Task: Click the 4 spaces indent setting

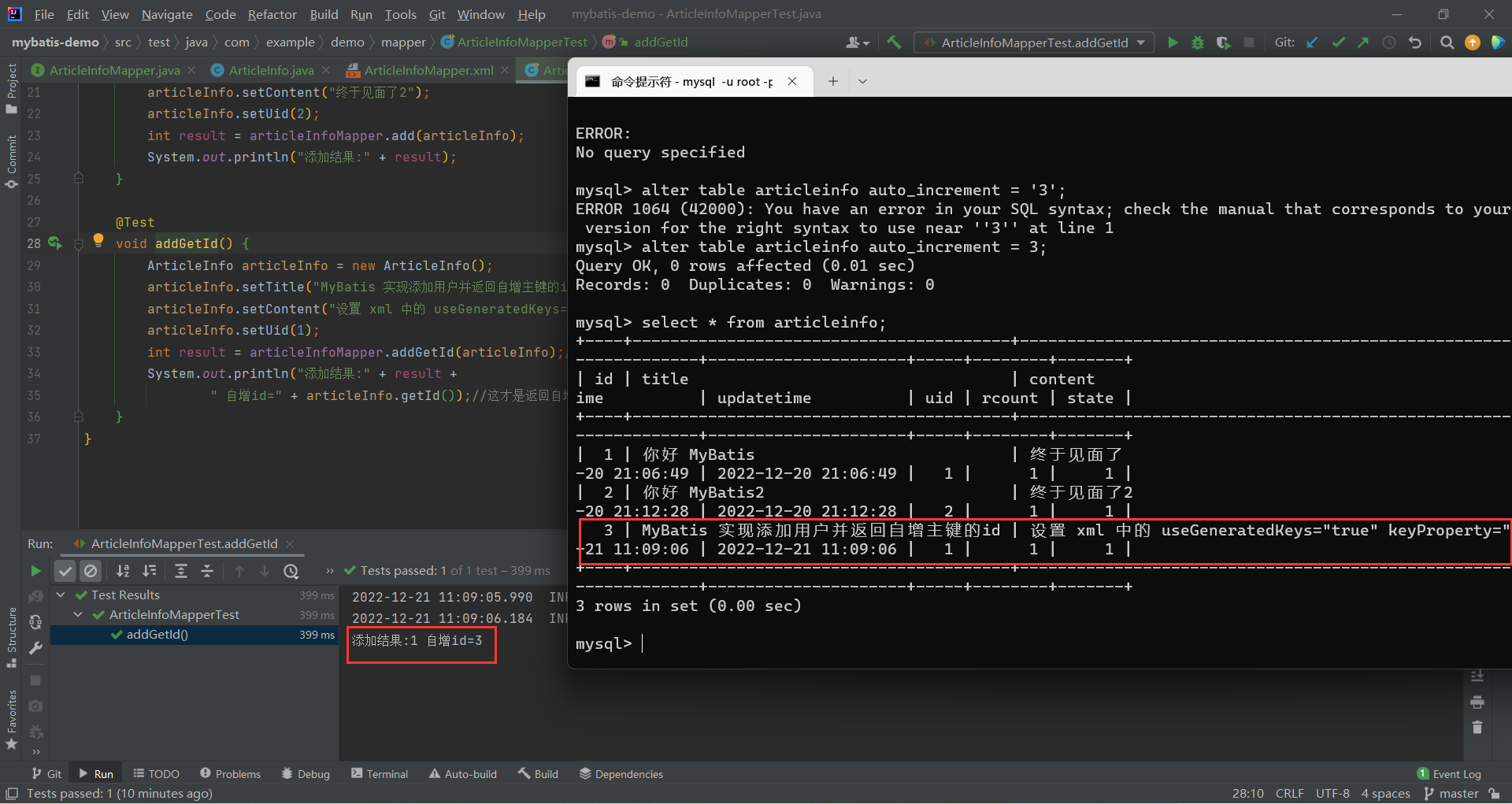Action: click(1386, 794)
